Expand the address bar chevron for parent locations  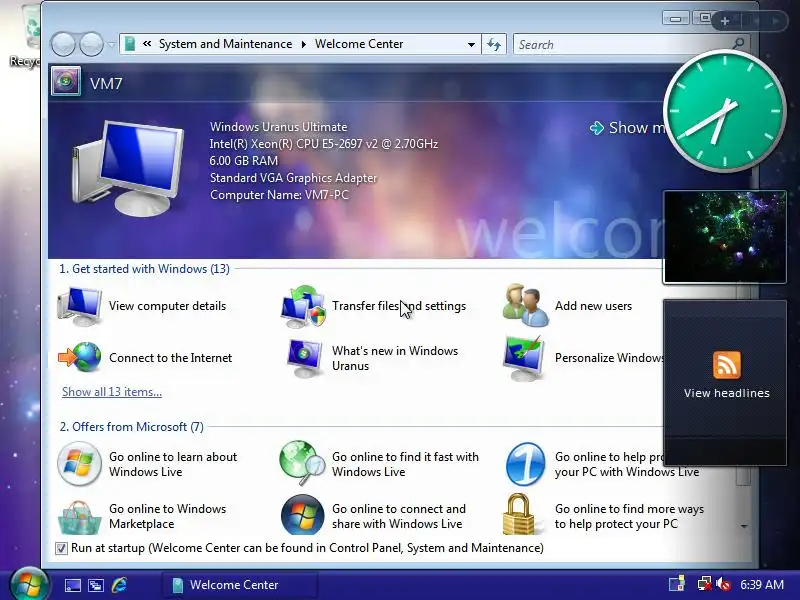click(147, 44)
